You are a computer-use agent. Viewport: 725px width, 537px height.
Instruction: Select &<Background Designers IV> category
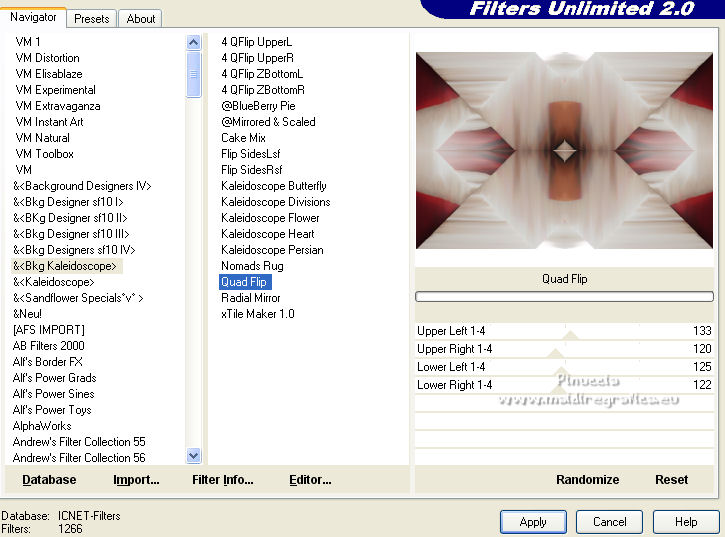[x=82, y=186]
